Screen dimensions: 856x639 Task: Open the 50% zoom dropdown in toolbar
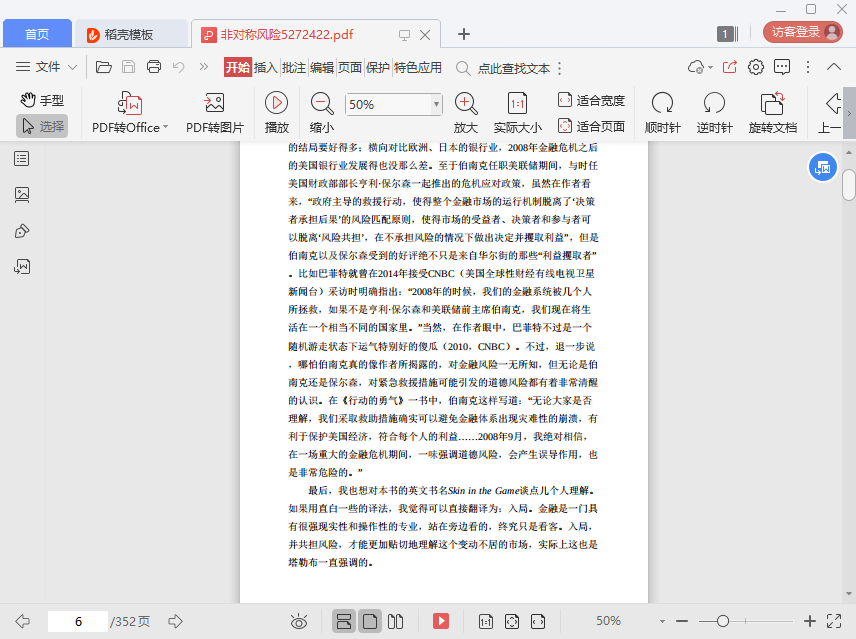click(x=436, y=104)
